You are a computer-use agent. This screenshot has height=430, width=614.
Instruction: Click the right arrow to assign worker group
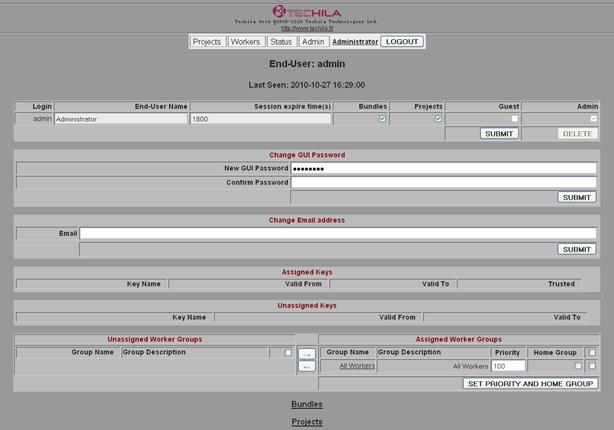tap(307, 354)
